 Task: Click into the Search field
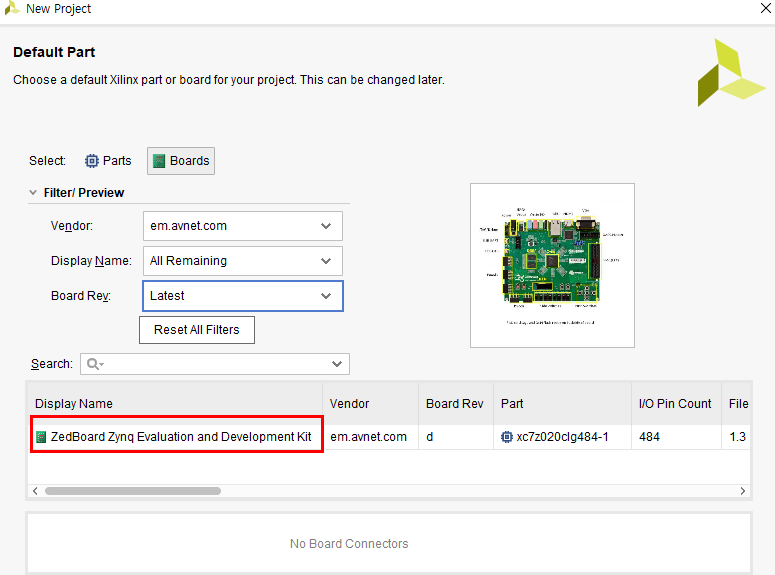(215, 364)
